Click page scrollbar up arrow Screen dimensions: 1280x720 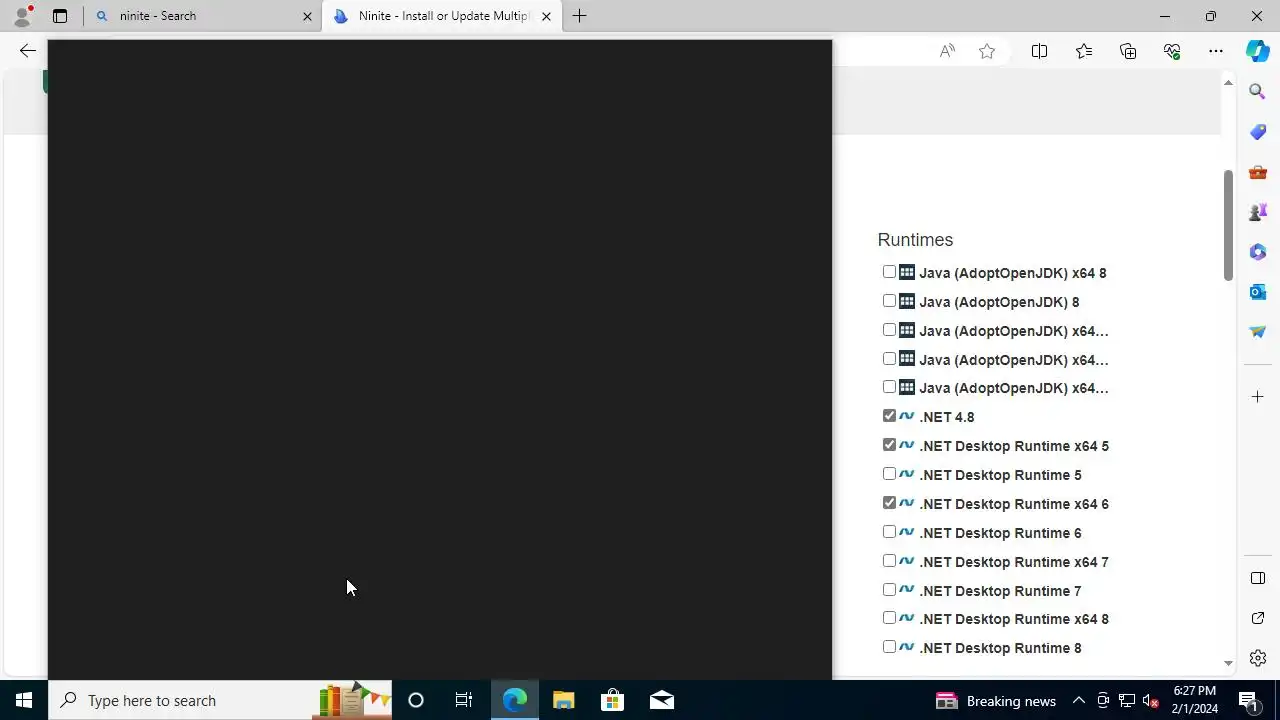(x=1228, y=83)
